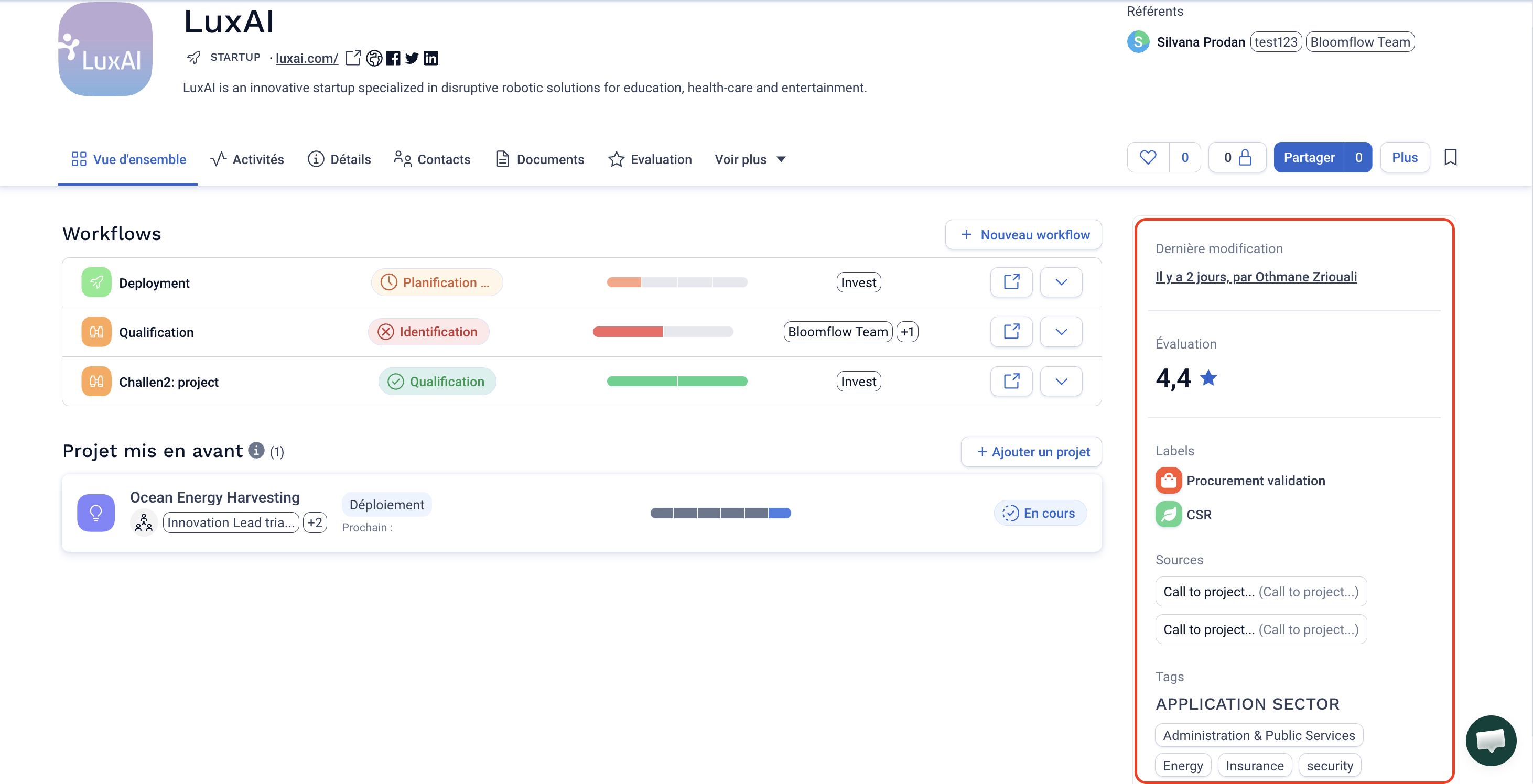This screenshot has width=1533, height=784.
Task: Open the Détails tab
Action: click(x=339, y=159)
